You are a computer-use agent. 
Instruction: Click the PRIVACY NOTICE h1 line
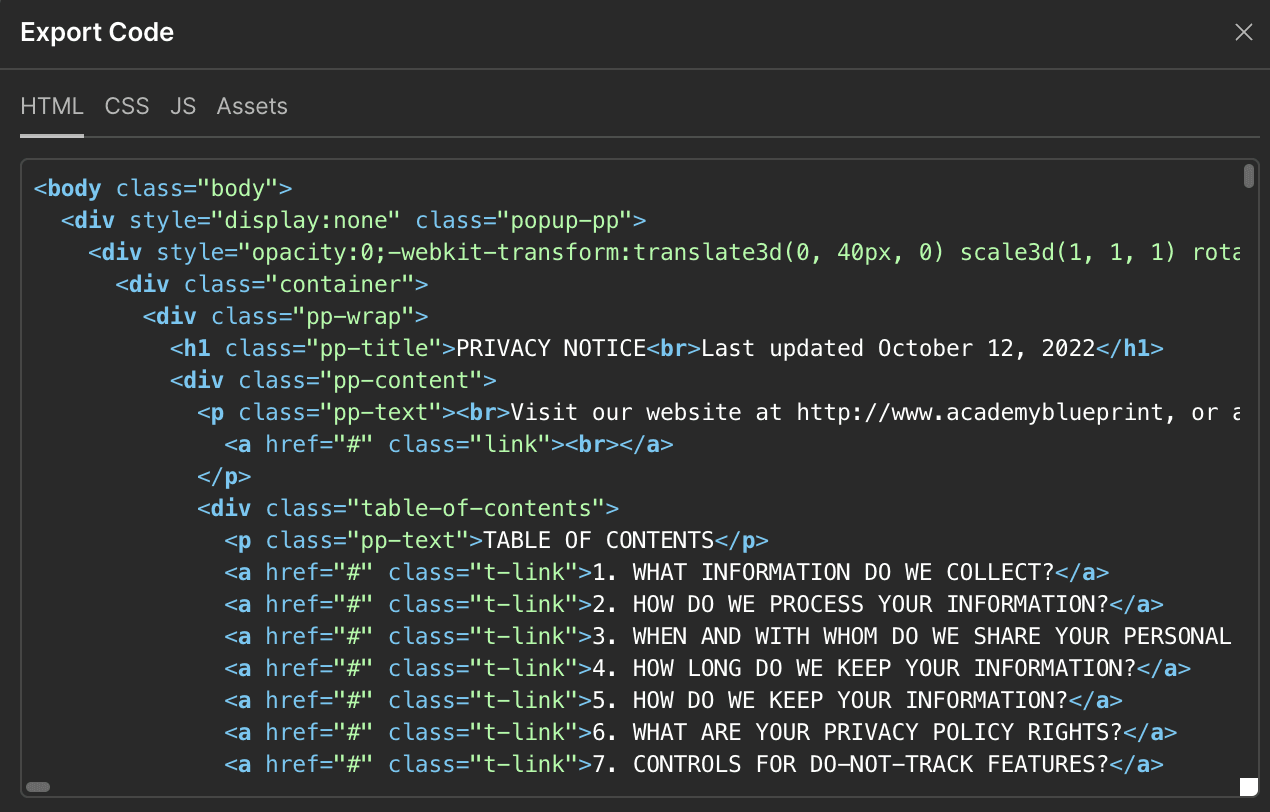(x=667, y=348)
